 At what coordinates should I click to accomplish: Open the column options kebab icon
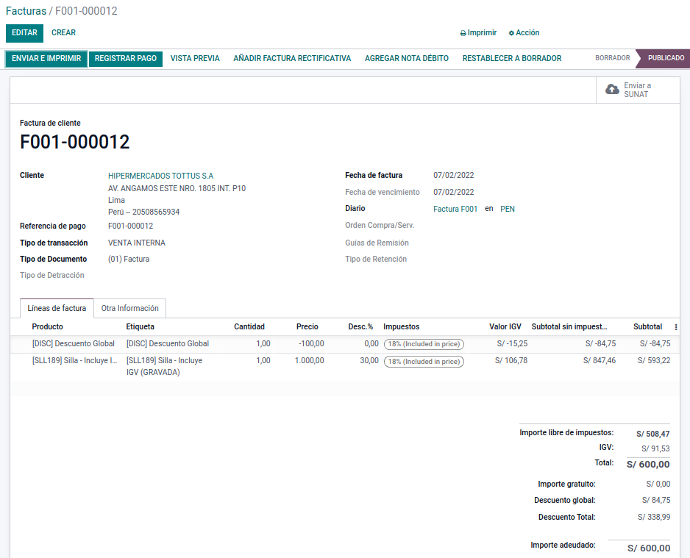[676, 327]
